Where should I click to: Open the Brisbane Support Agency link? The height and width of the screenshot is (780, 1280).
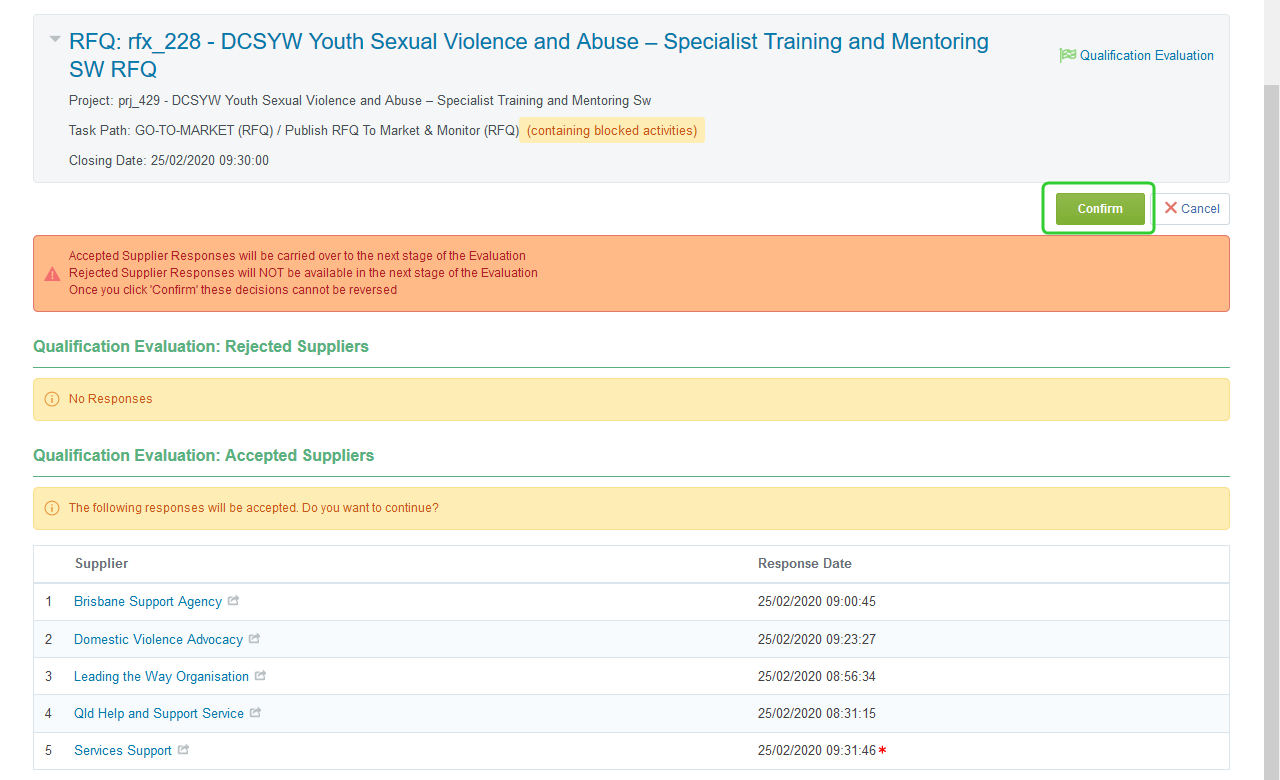[147, 602]
